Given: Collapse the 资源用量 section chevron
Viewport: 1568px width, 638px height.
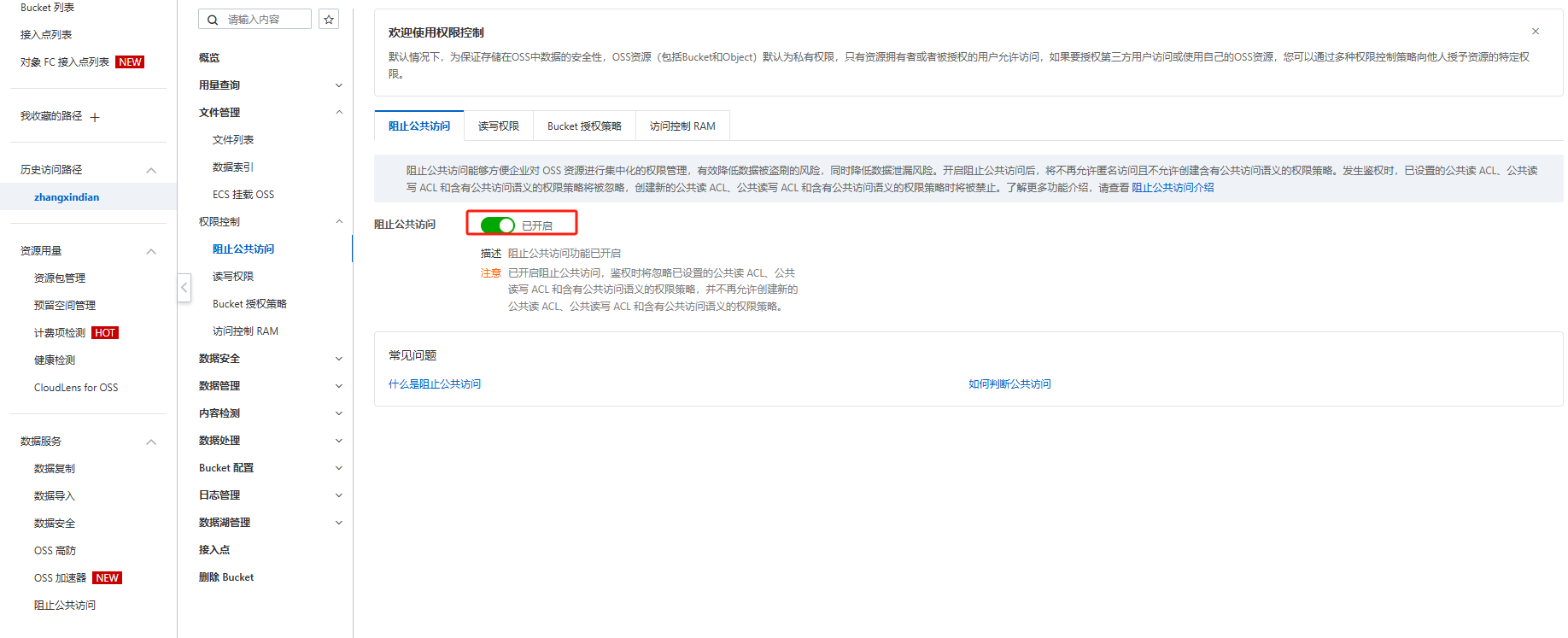Looking at the screenshot, I should click(x=151, y=251).
